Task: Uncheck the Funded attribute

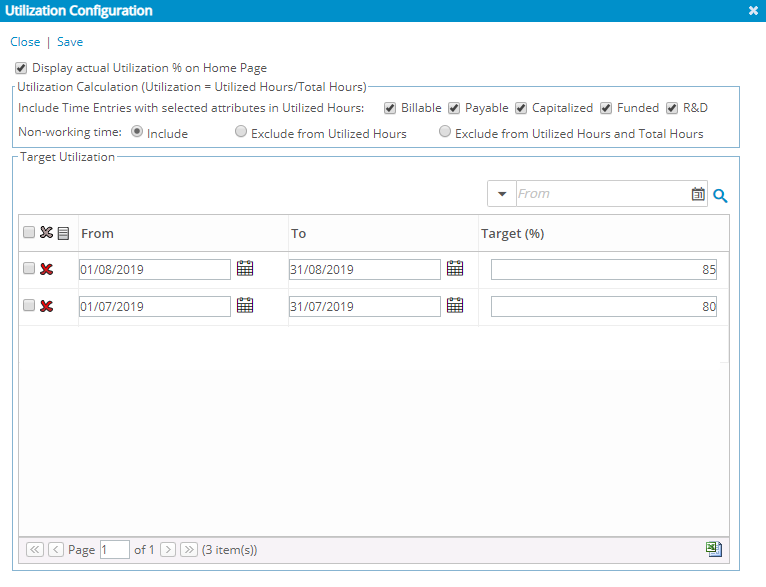Action: [x=606, y=108]
